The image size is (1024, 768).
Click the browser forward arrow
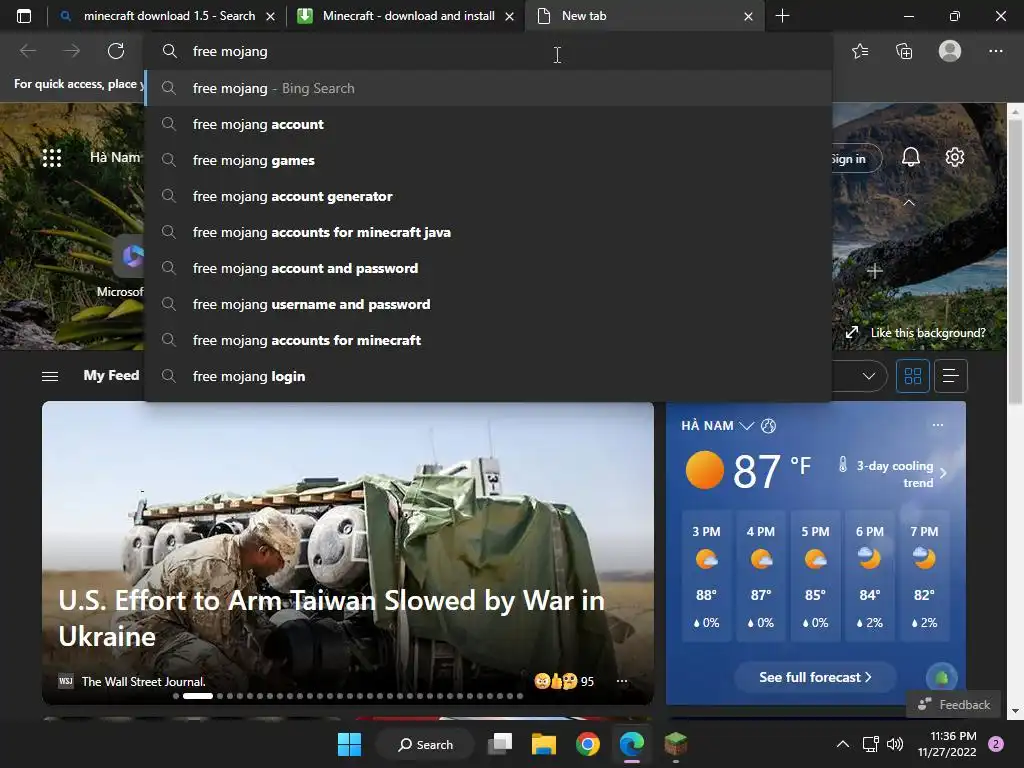tap(72, 51)
